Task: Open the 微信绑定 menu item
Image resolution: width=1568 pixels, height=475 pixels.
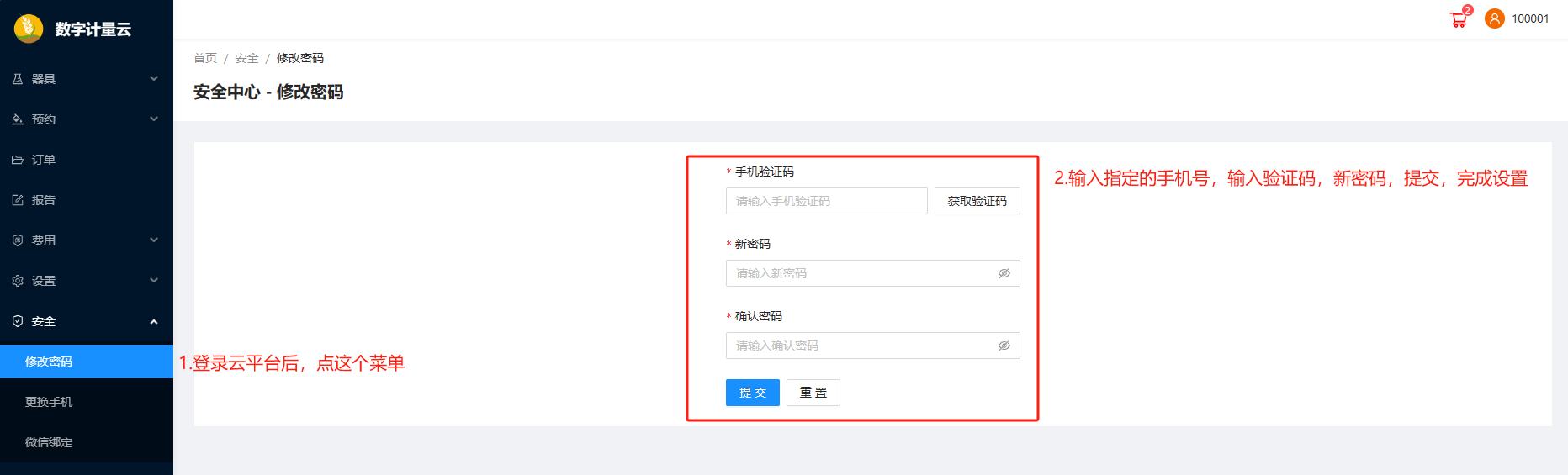Action: click(49, 442)
